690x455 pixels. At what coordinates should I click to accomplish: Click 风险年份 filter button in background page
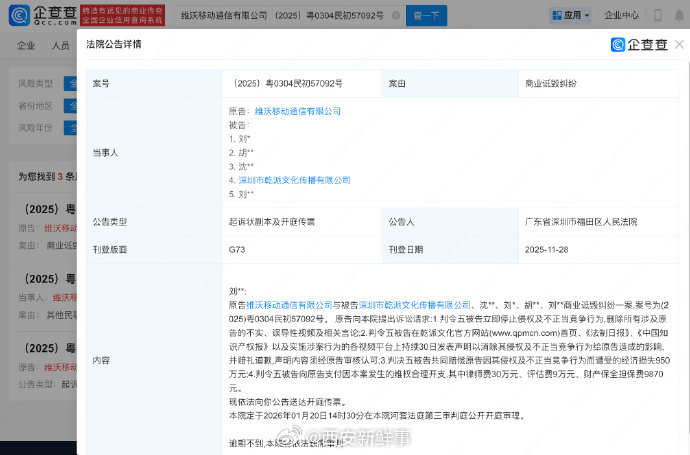click(70, 128)
